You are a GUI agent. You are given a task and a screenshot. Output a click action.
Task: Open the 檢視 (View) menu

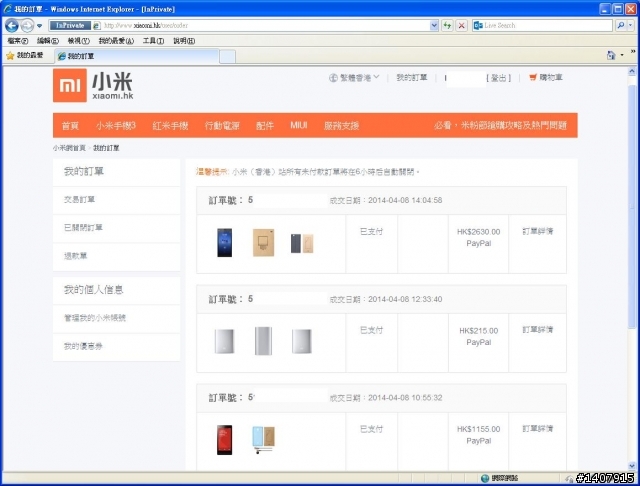[x=78, y=41]
